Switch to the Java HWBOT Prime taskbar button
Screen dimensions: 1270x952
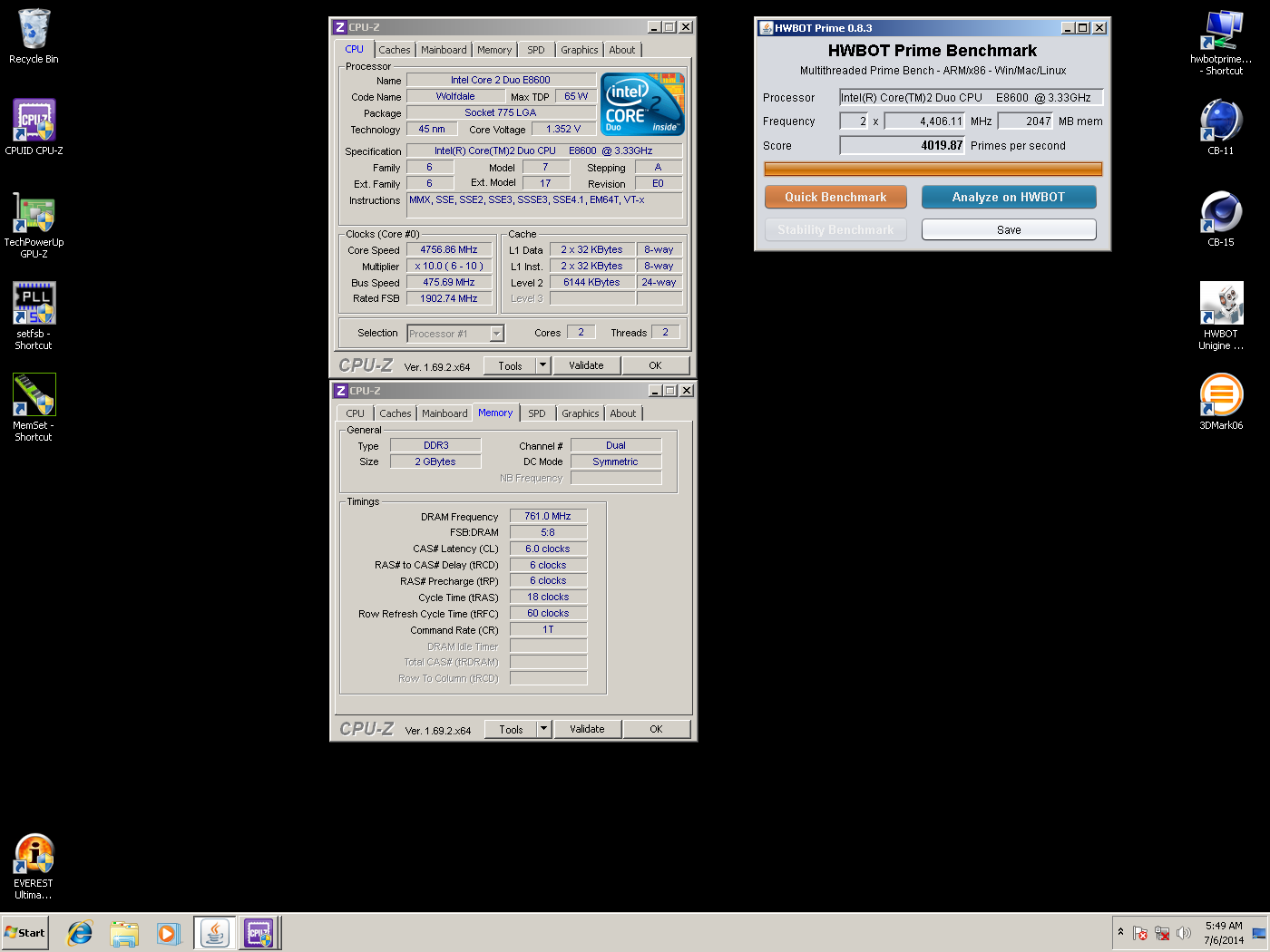pyautogui.click(x=215, y=933)
